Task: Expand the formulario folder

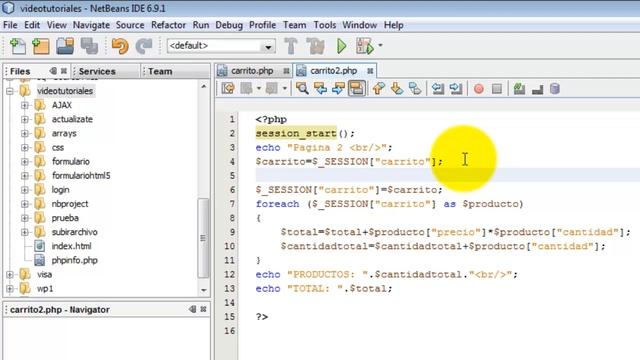Action: click(x=24, y=162)
